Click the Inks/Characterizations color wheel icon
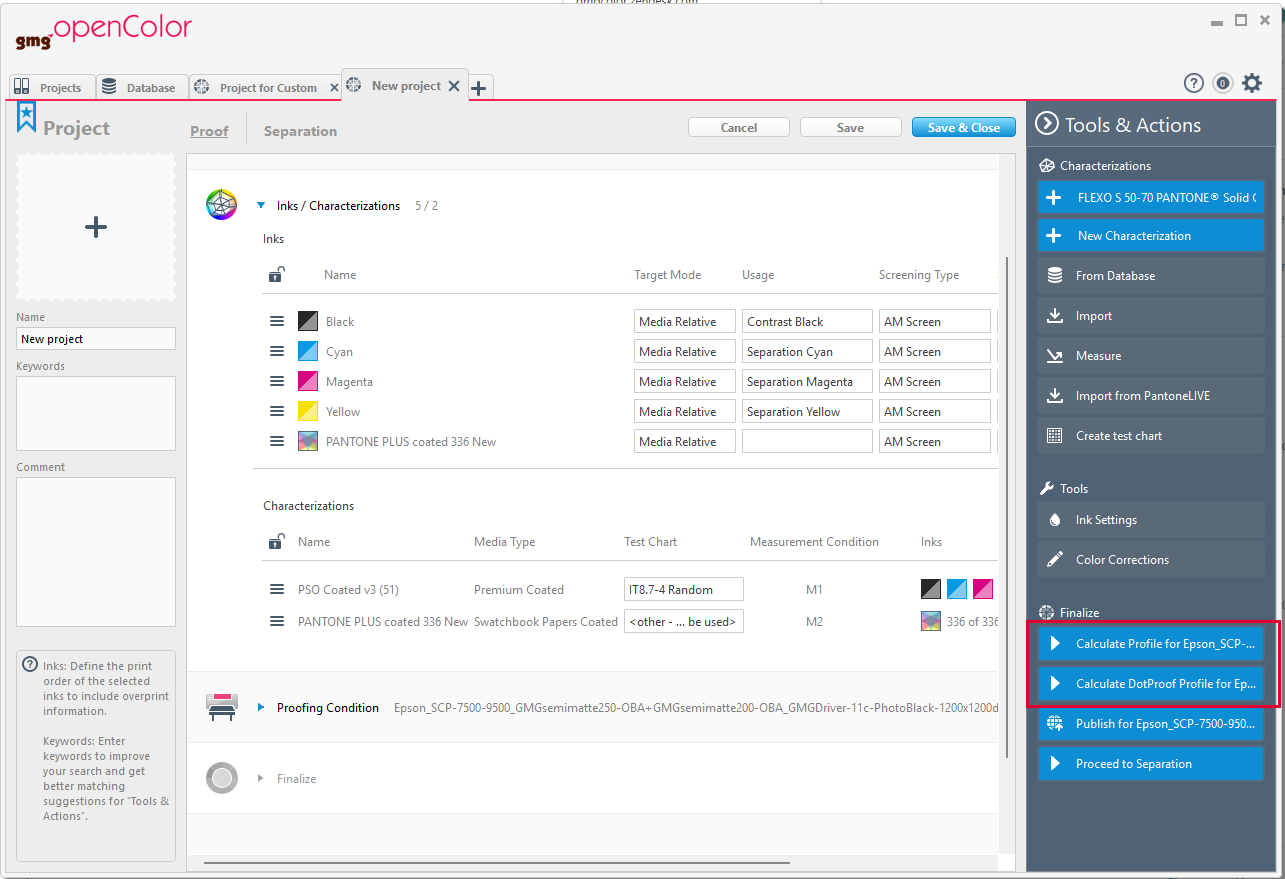 pos(221,204)
